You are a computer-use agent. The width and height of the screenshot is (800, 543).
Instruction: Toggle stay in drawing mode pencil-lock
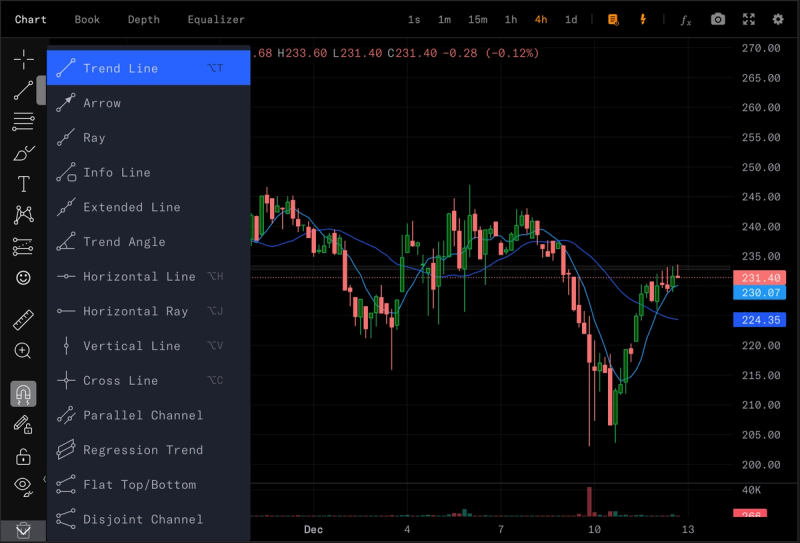click(x=23, y=425)
